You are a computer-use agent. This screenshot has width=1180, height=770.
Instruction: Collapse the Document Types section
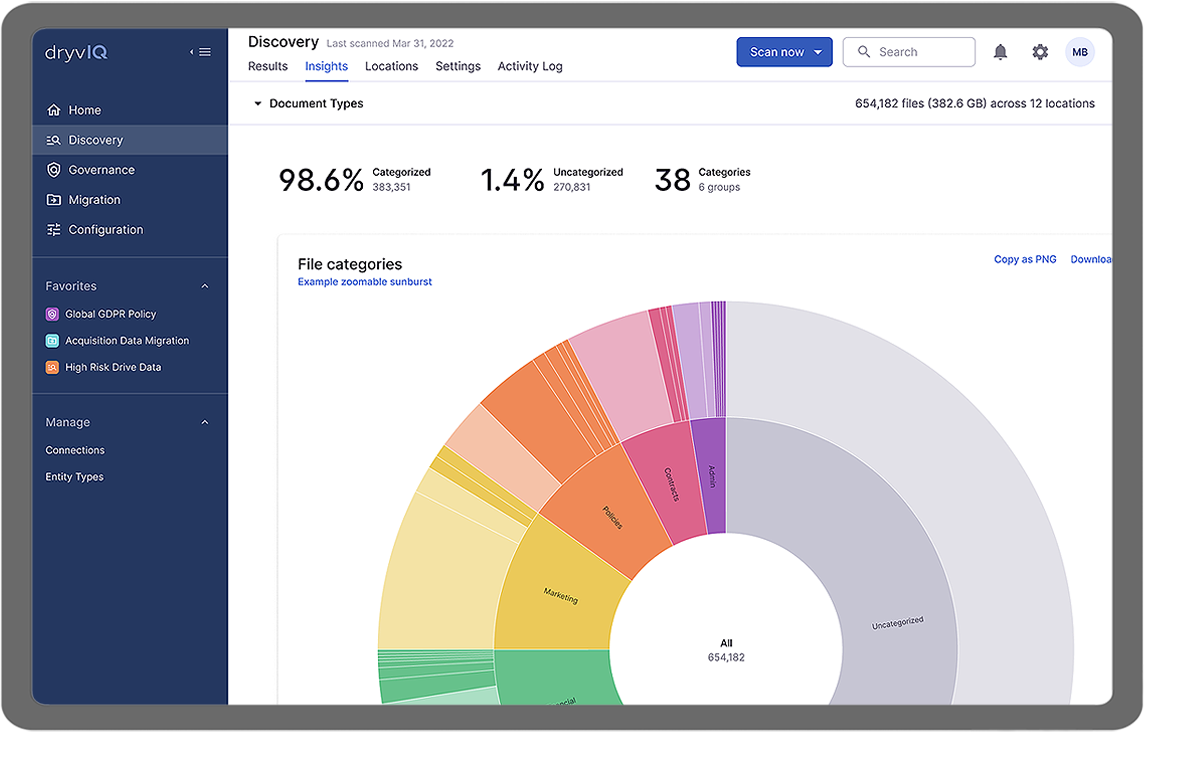pyautogui.click(x=257, y=103)
